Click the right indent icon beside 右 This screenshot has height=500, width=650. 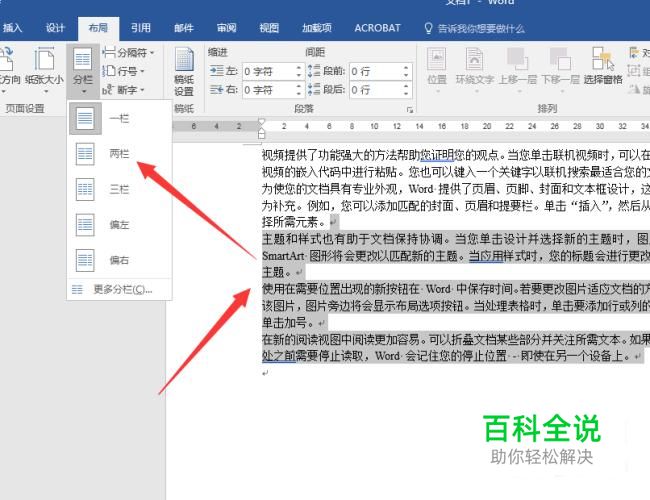(216, 89)
